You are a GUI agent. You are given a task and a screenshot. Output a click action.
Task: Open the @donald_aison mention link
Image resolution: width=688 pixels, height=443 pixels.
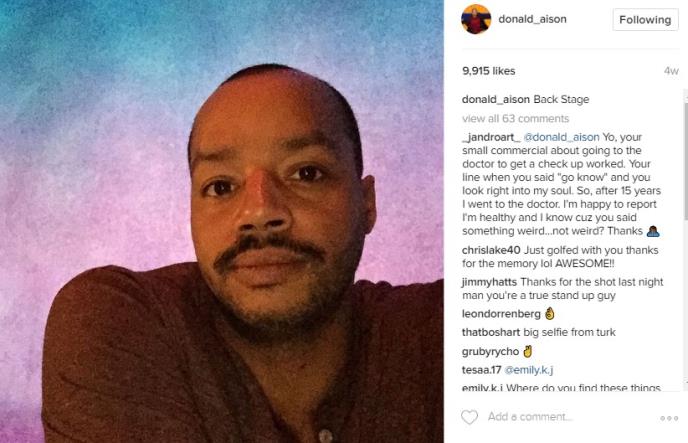pyautogui.click(x=561, y=137)
